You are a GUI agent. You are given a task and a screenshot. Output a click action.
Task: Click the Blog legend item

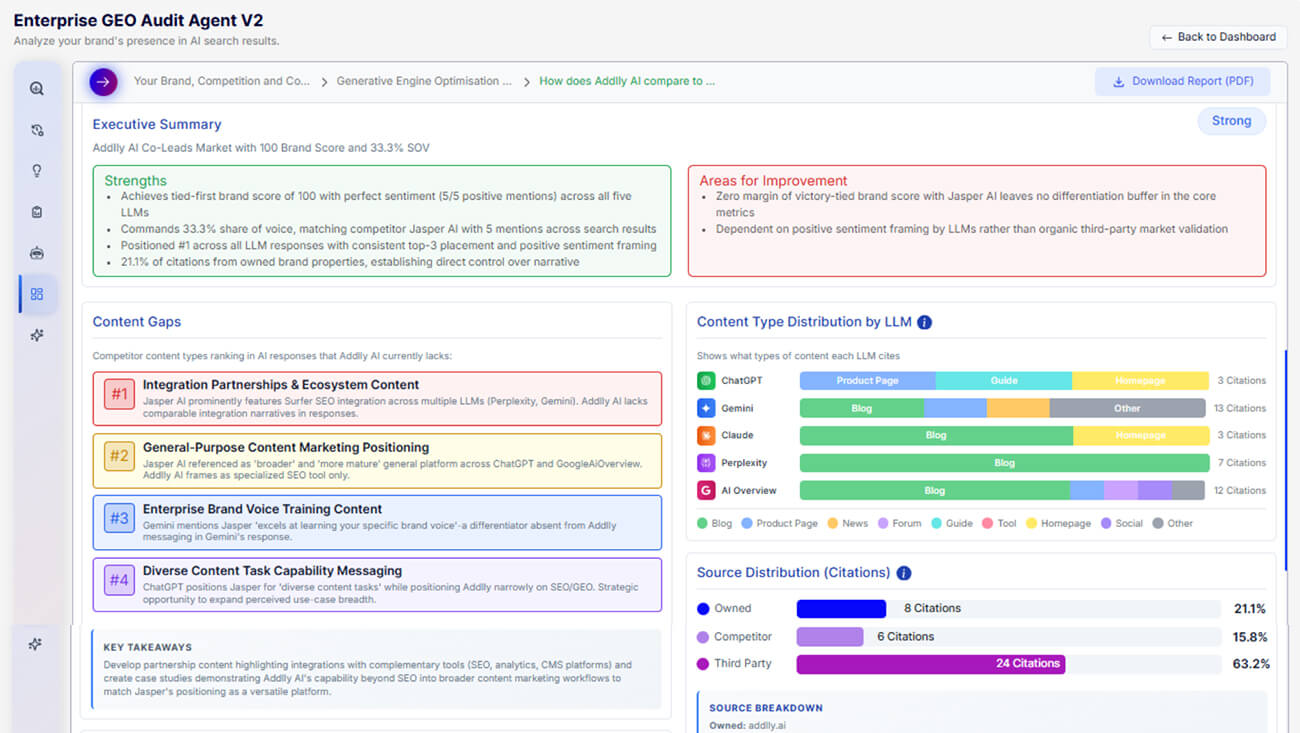714,523
